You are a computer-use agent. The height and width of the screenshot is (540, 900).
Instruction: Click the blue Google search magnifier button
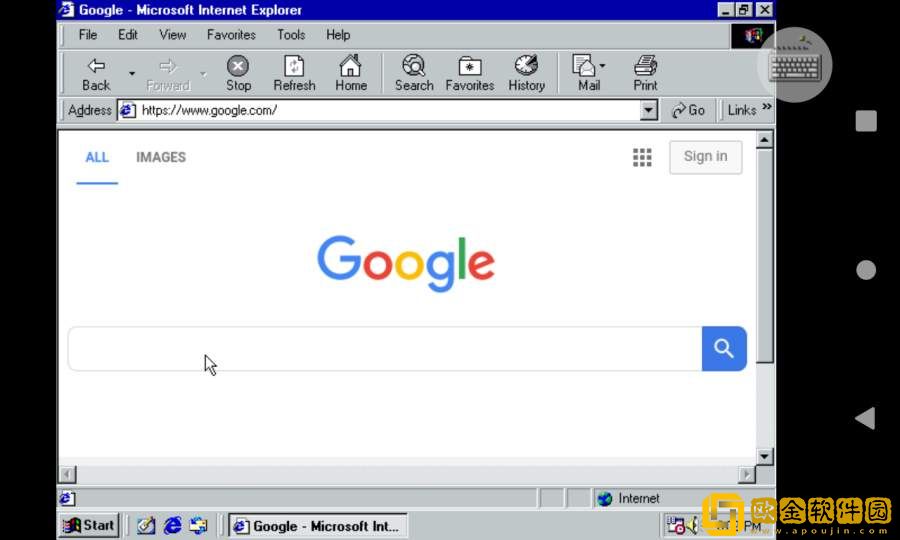click(724, 348)
